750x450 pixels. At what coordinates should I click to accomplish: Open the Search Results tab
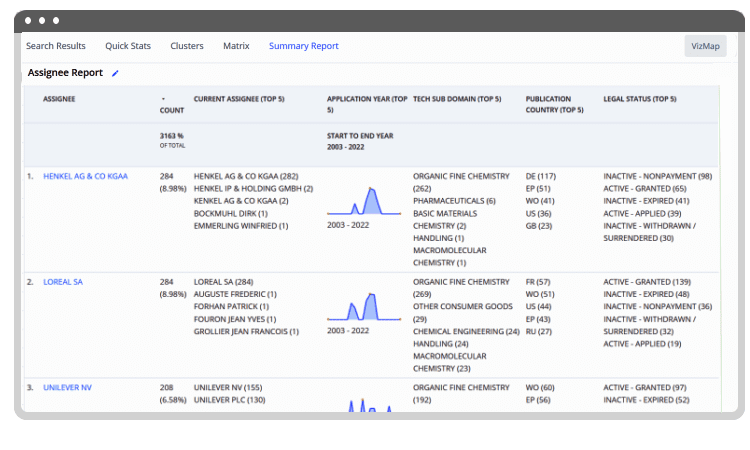pyautogui.click(x=55, y=46)
